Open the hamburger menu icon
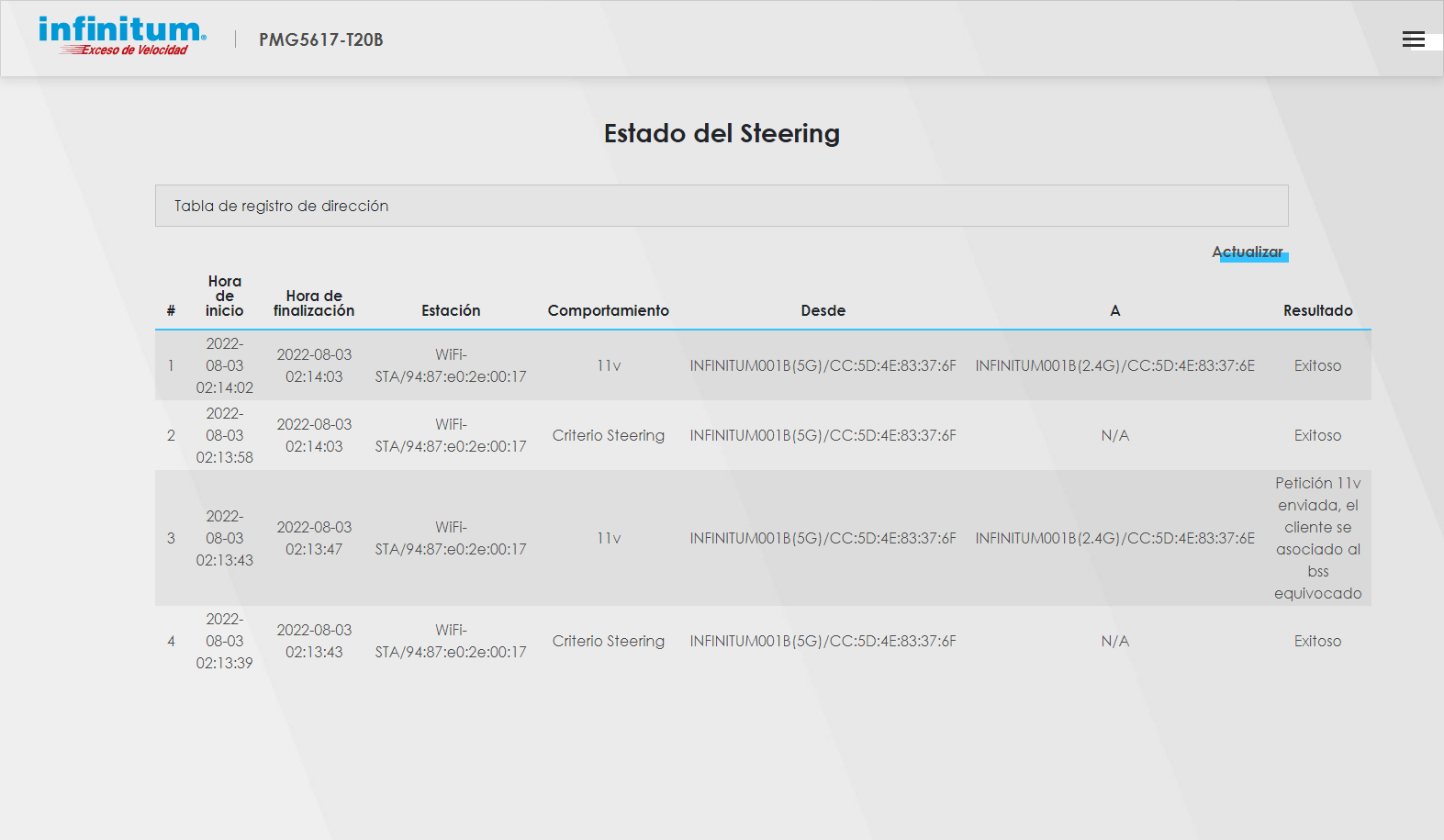The width and height of the screenshot is (1444, 840). click(x=1413, y=39)
